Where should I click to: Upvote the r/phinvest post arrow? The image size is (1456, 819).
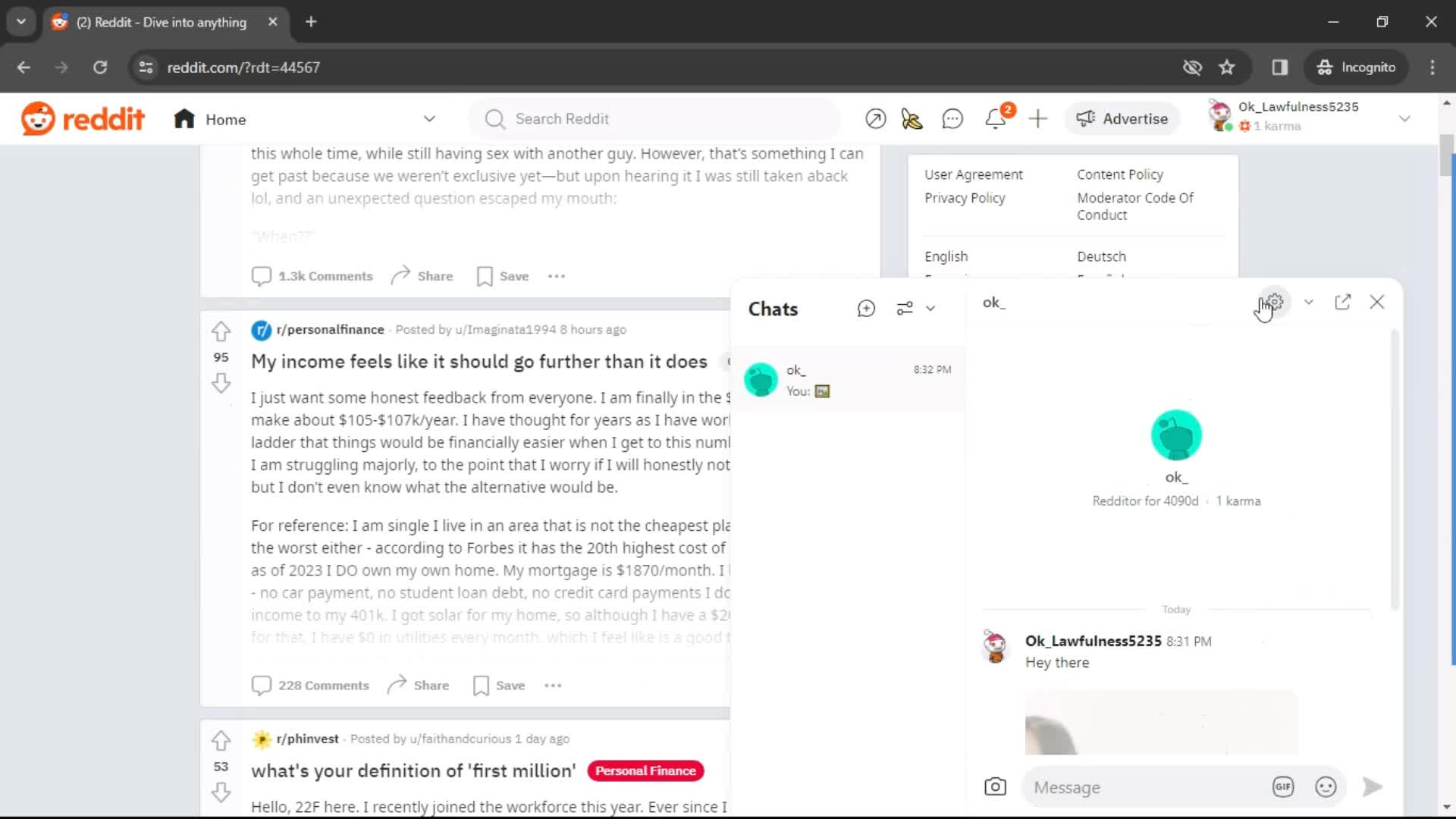click(x=221, y=740)
